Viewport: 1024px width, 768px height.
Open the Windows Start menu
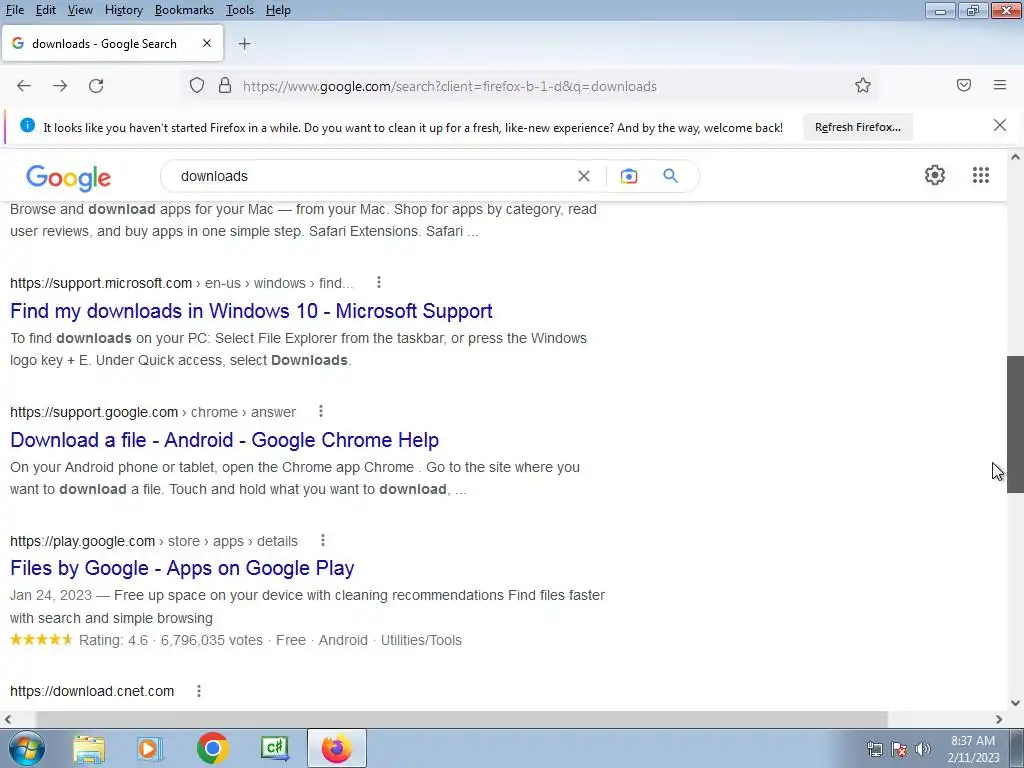point(27,748)
